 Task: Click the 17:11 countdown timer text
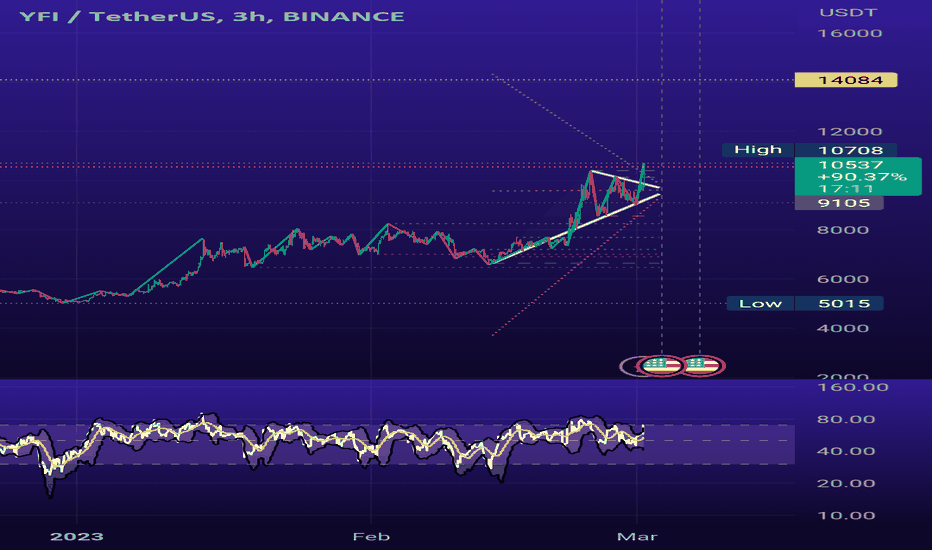[845, 189]
